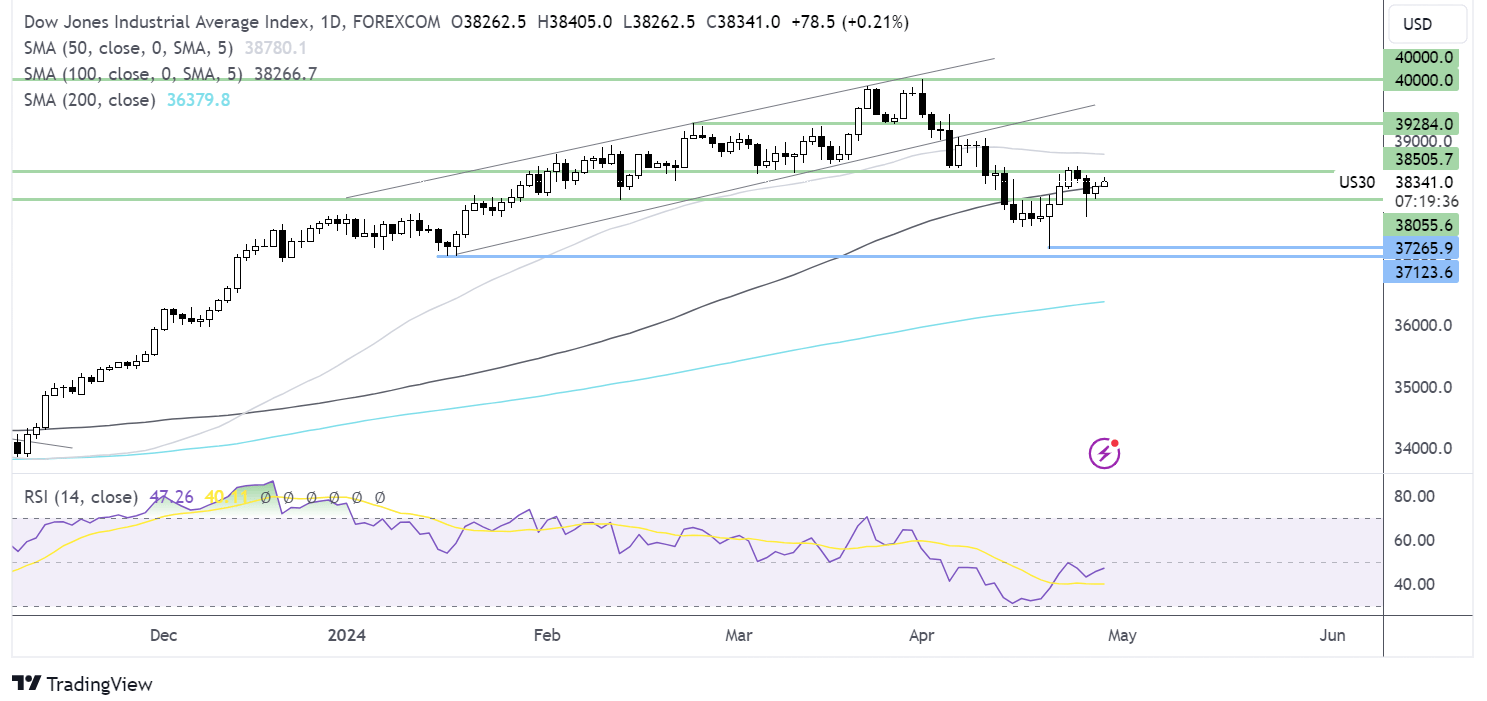
Task: Click the May label on time axis
Action: tap(1121, 635)
